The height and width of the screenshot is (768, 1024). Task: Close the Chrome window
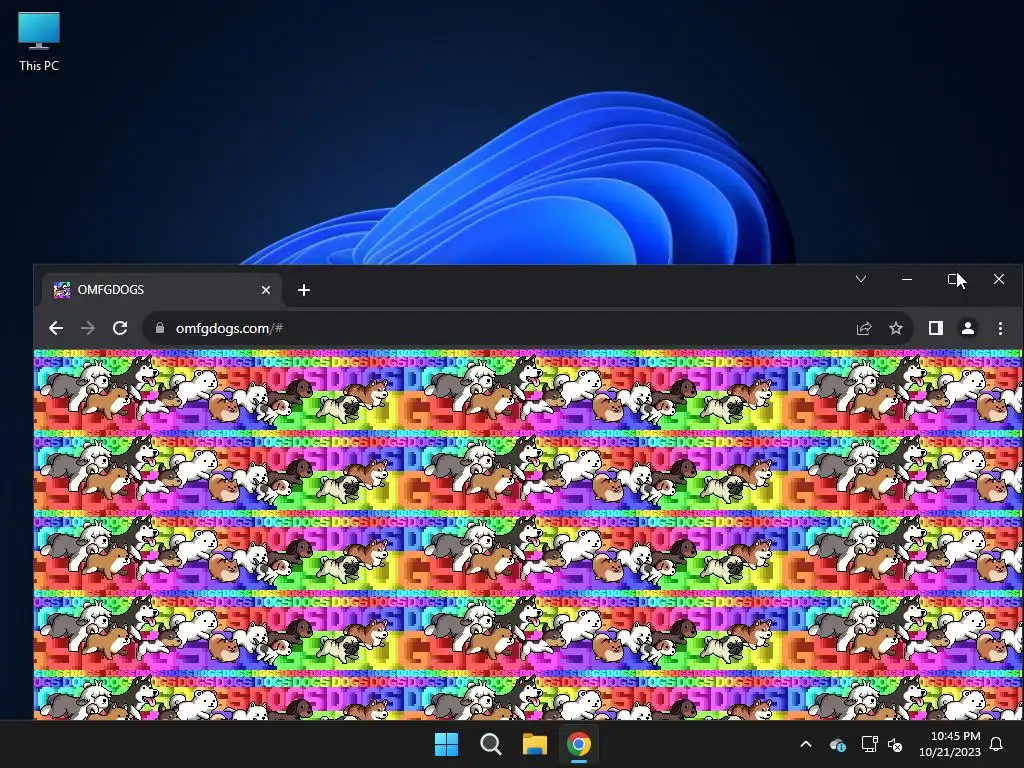point(999,280)
